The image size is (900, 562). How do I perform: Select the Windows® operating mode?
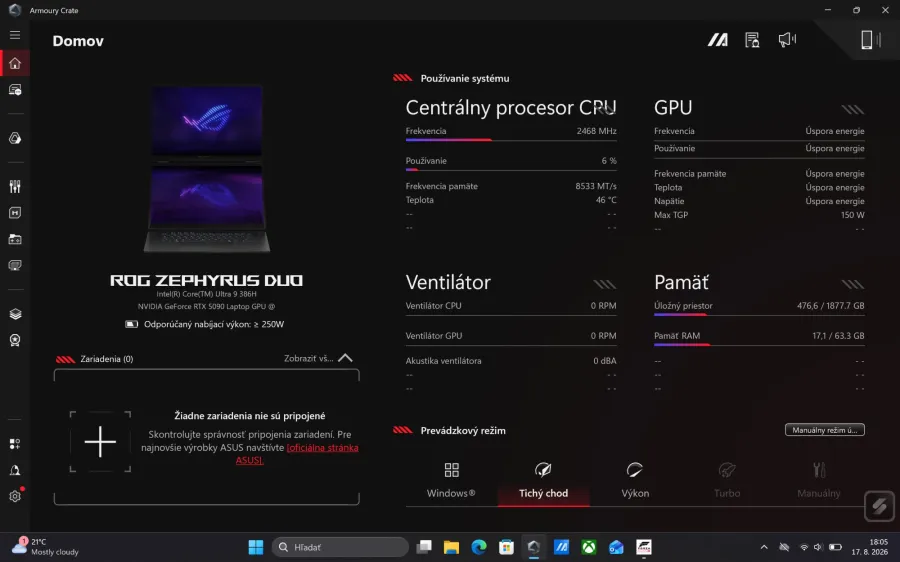pos(451,480)
